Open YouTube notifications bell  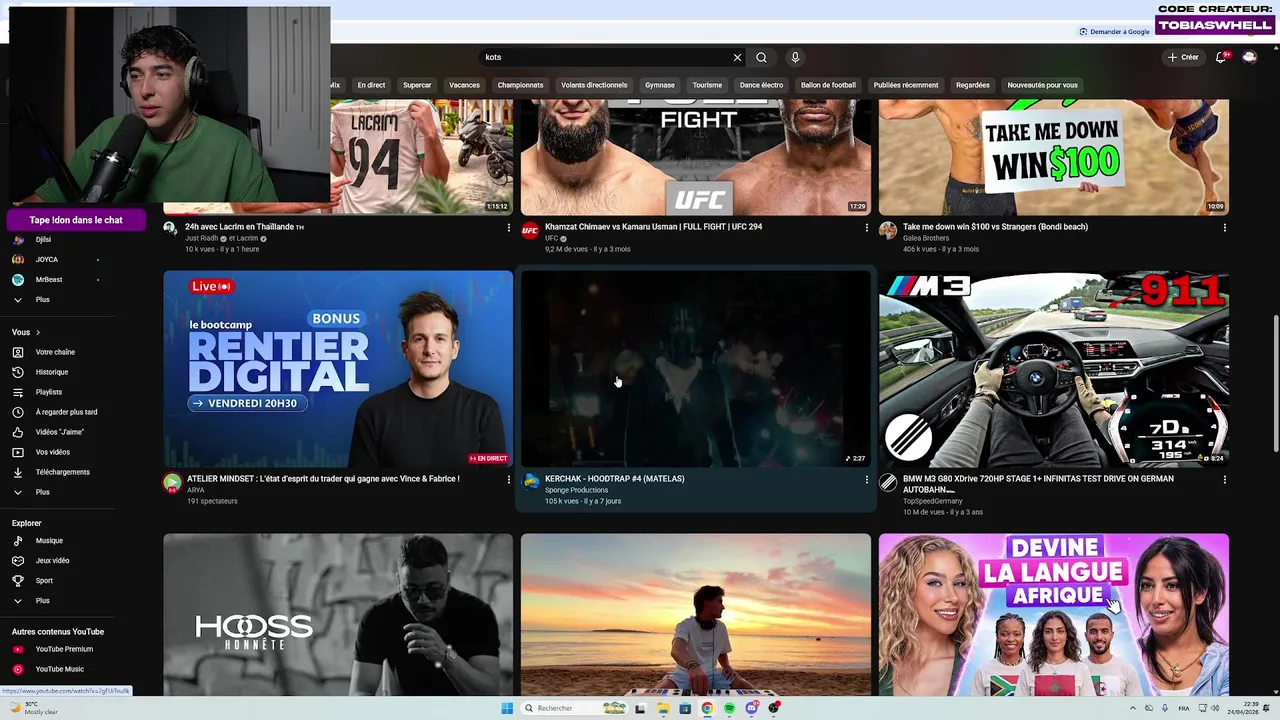pyautogui.click(x=1221, y=57)
